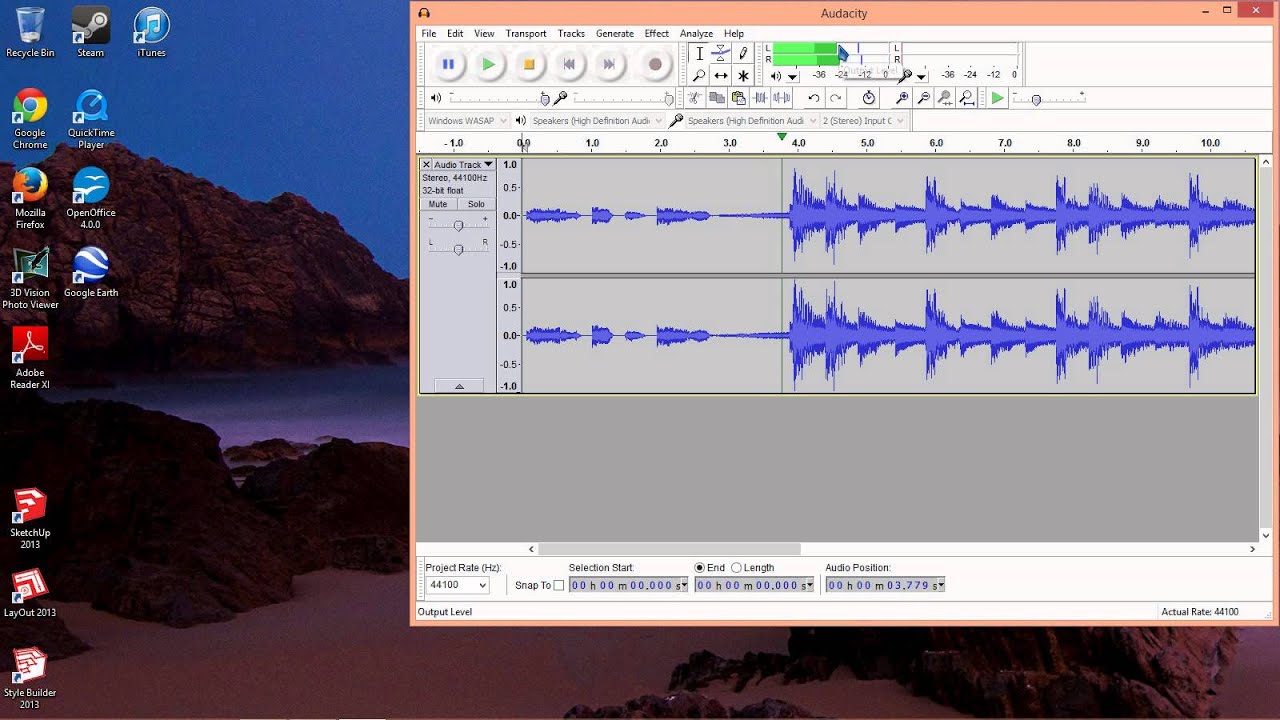1280x720 pixels.
Task: Select the Envelope tool
Action: (x=721, y=54)
